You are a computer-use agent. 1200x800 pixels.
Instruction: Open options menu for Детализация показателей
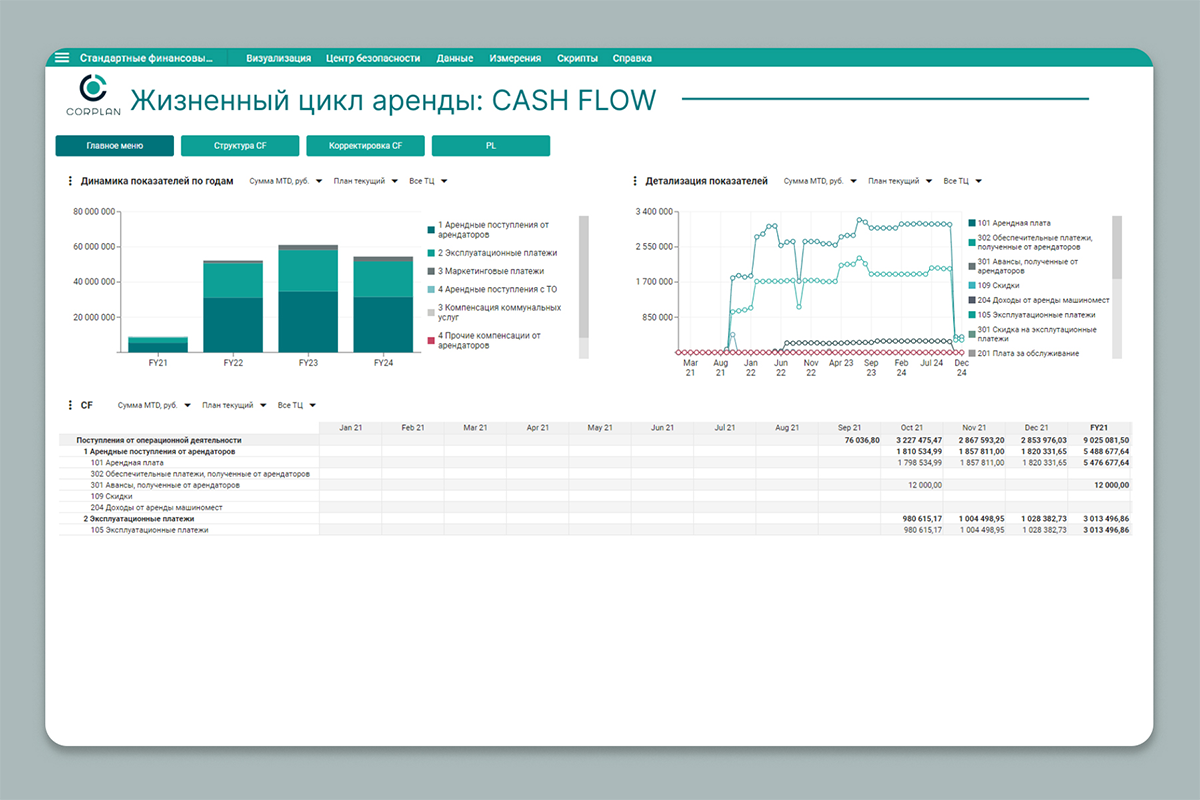coord(635,182)
